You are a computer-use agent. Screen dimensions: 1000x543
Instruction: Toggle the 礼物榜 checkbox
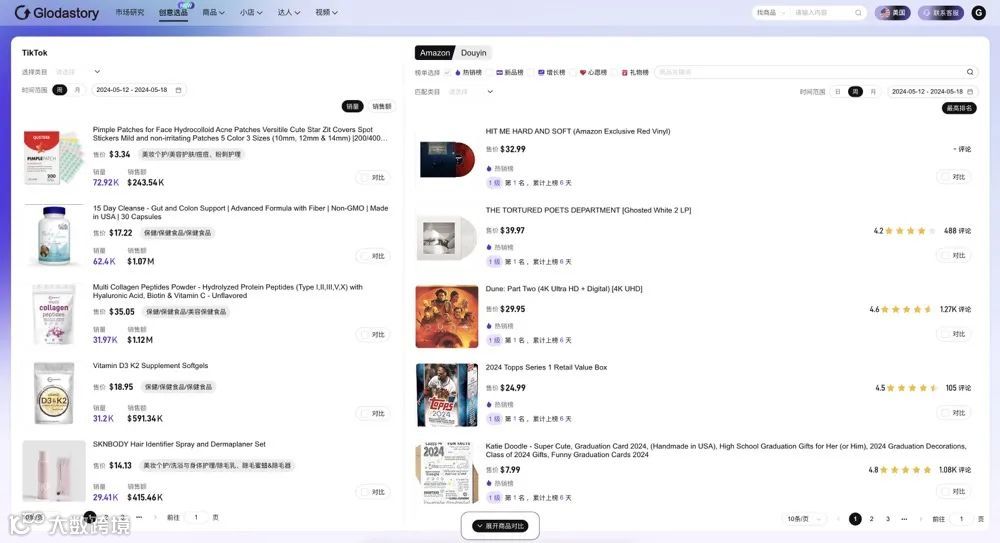click(x=615, y=73)
